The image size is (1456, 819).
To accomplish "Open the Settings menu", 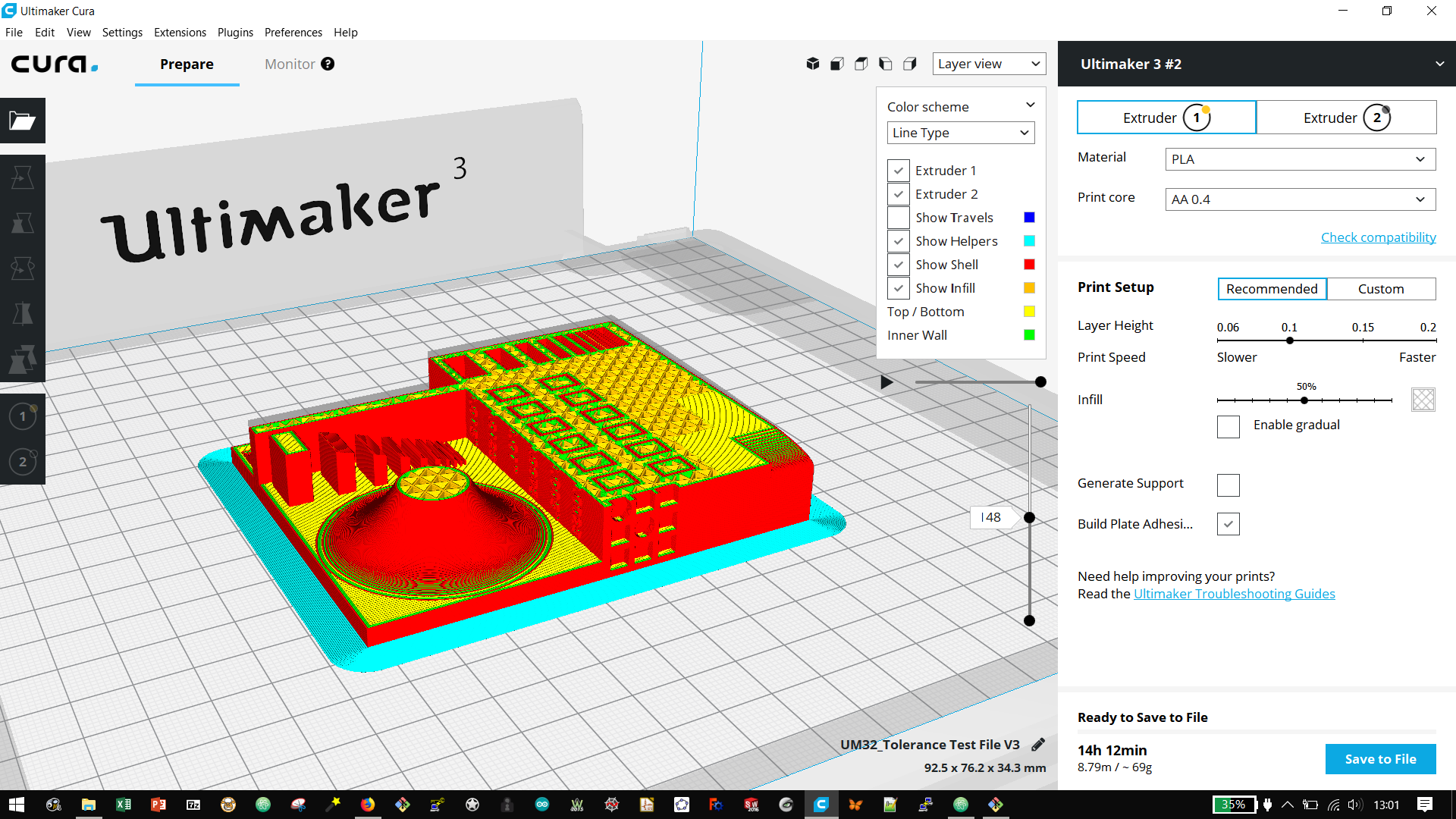I will [x=122, y=33].
